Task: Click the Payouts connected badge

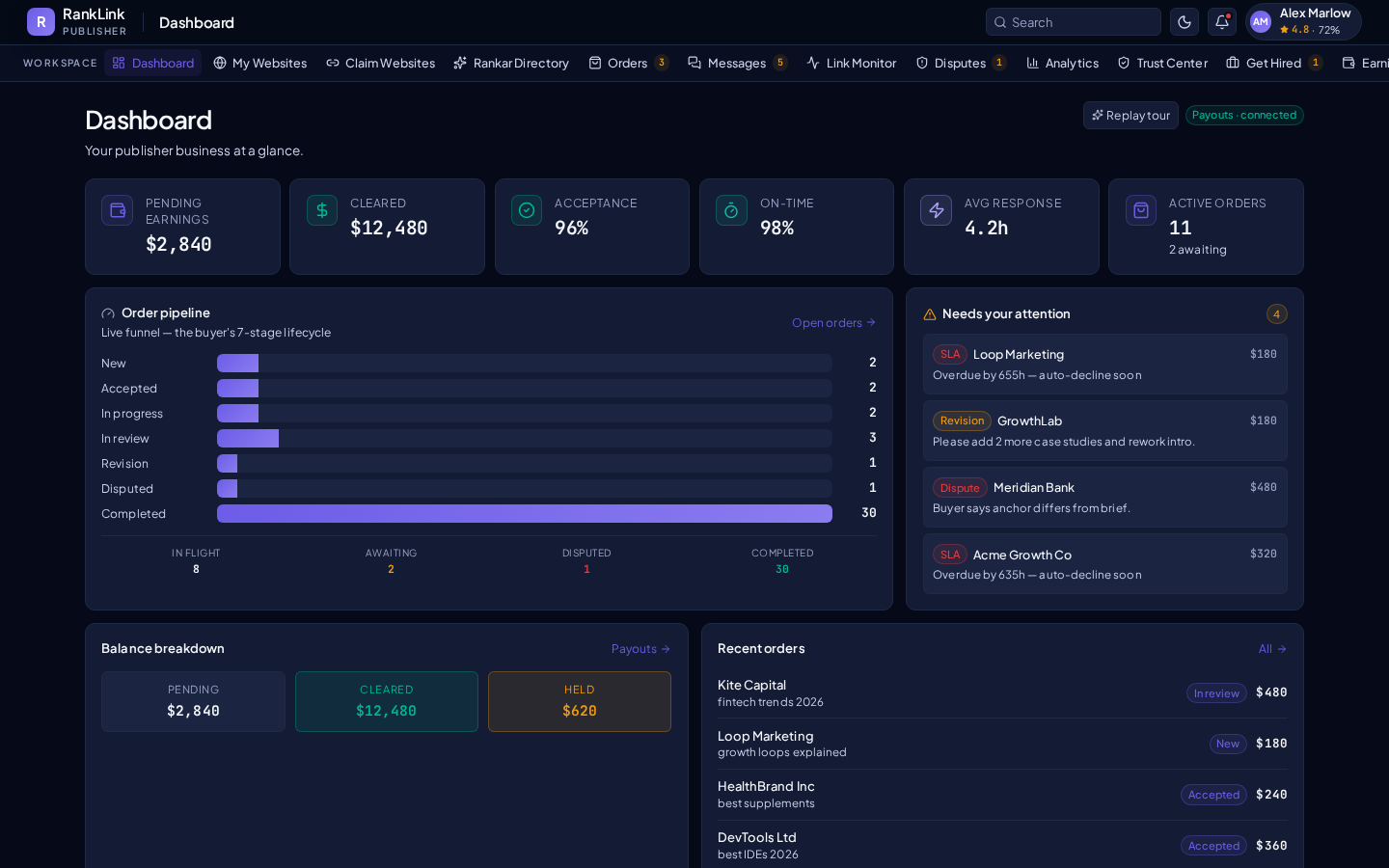Action: click(1244, 115)
